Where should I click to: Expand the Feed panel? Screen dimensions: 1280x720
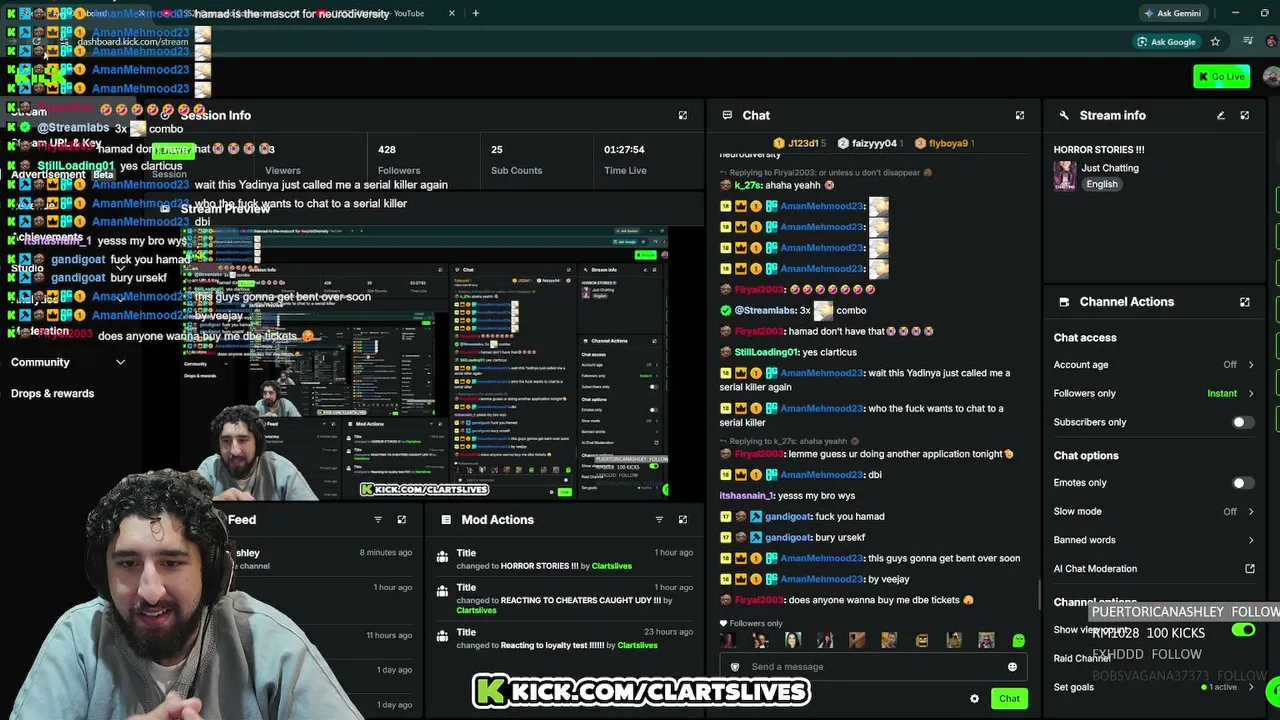tap(402, 519)
